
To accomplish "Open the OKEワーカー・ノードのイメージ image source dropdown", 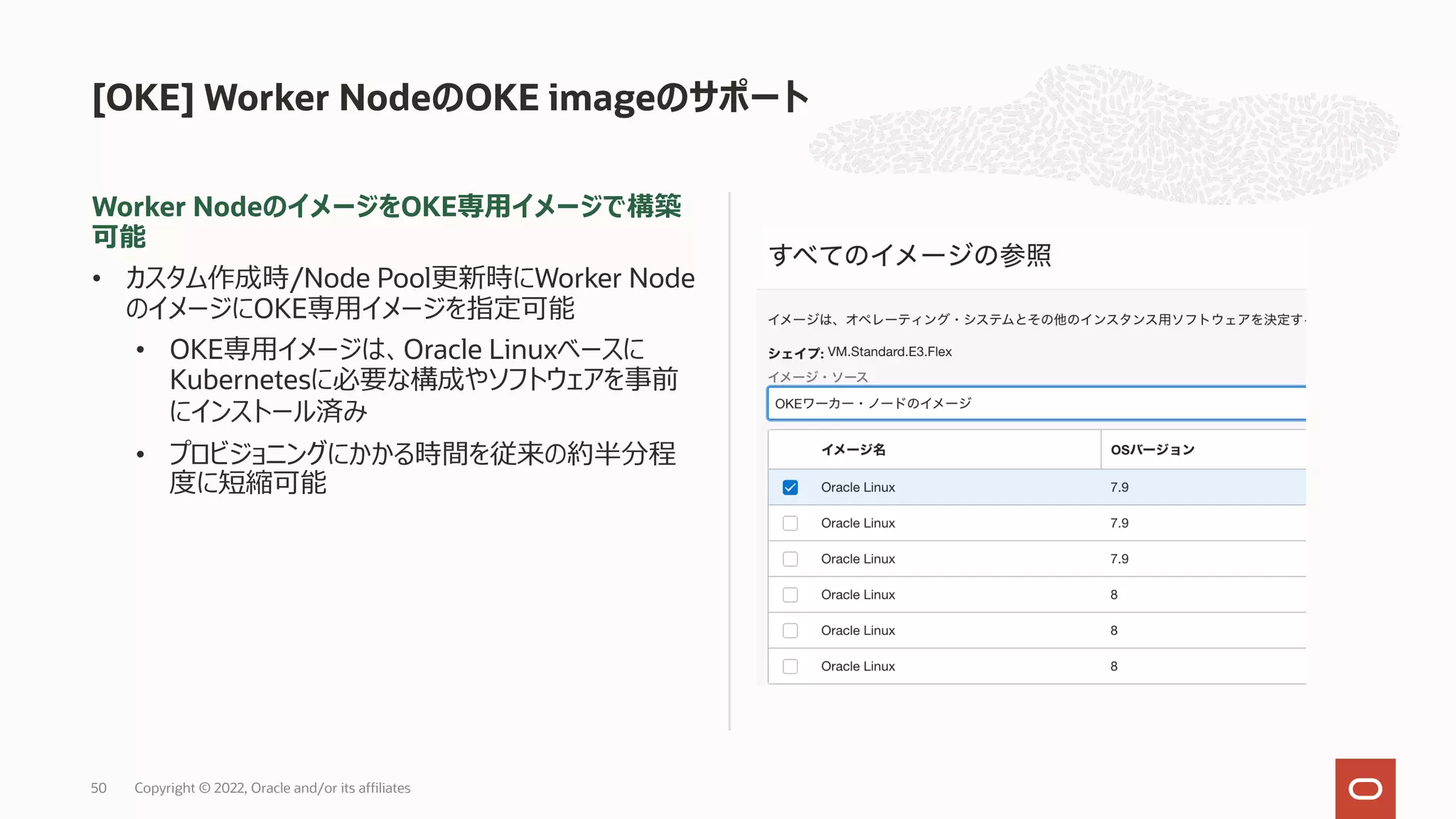I will point(1037,404).
